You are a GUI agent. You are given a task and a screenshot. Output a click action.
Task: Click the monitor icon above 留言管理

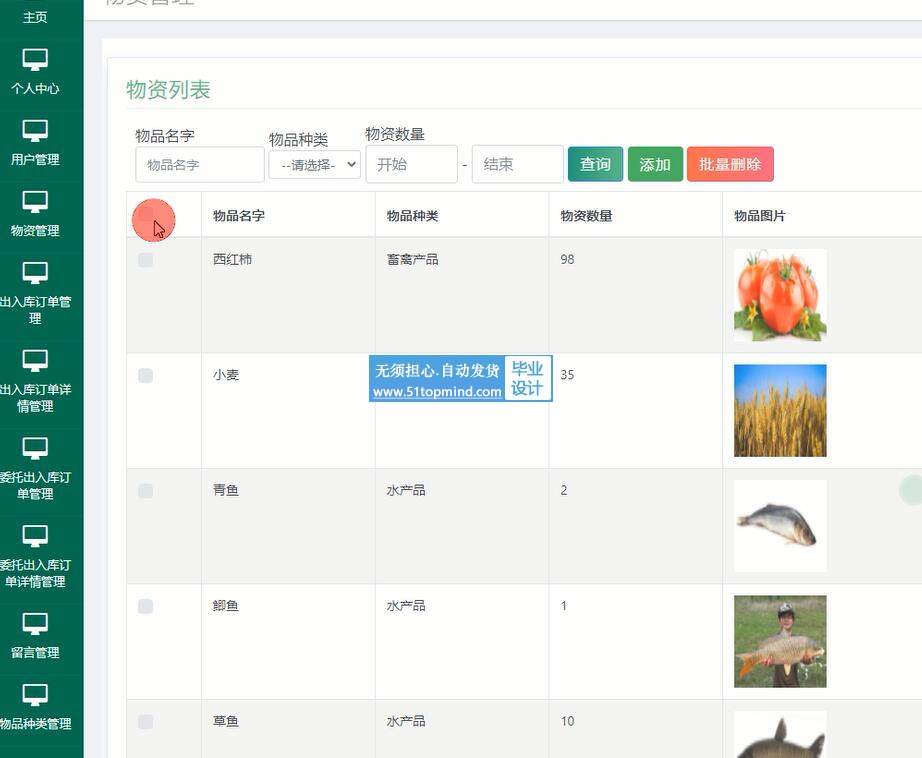coord(35,624)
